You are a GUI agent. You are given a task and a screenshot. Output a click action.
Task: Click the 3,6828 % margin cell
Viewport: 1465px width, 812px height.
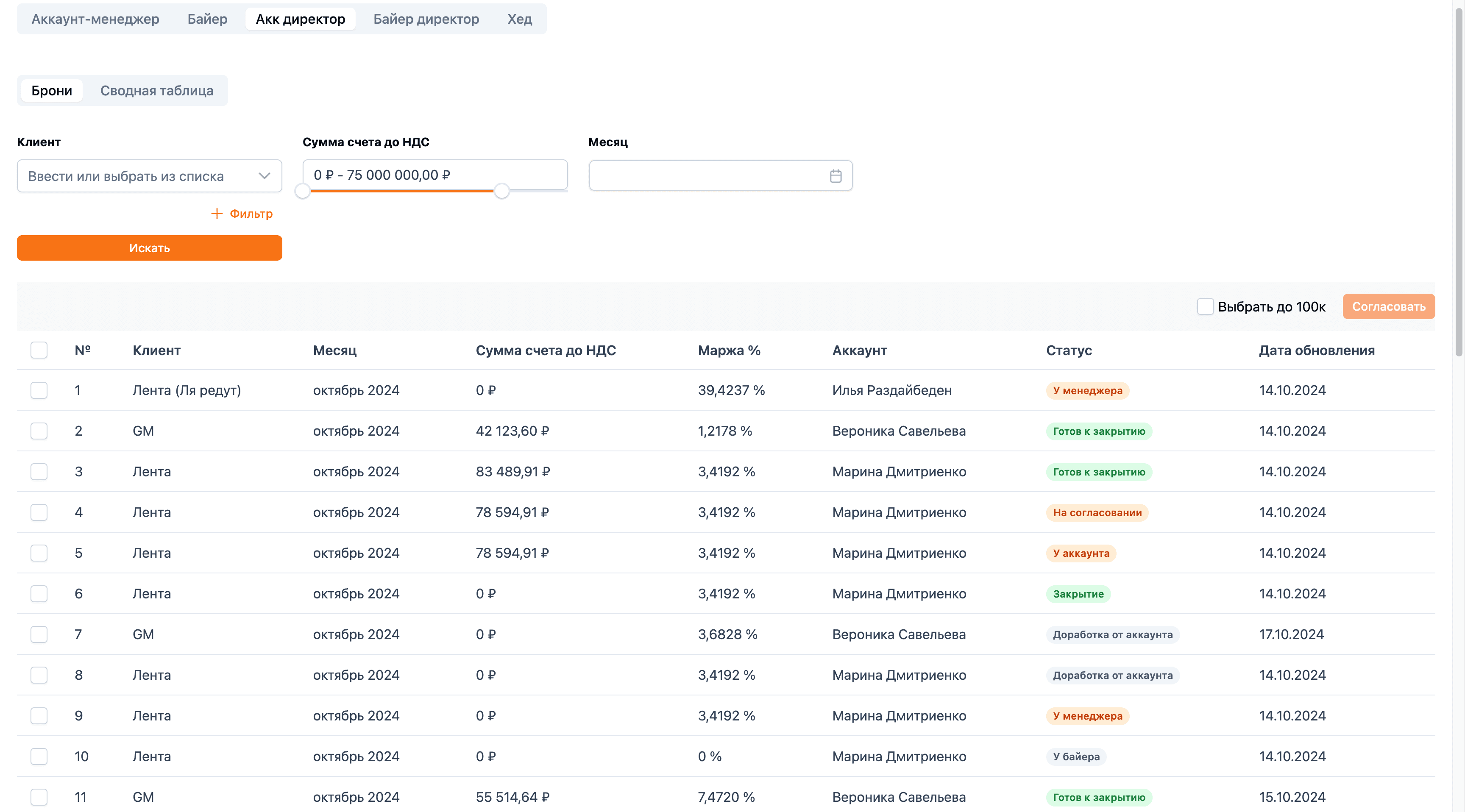[727, 634]
